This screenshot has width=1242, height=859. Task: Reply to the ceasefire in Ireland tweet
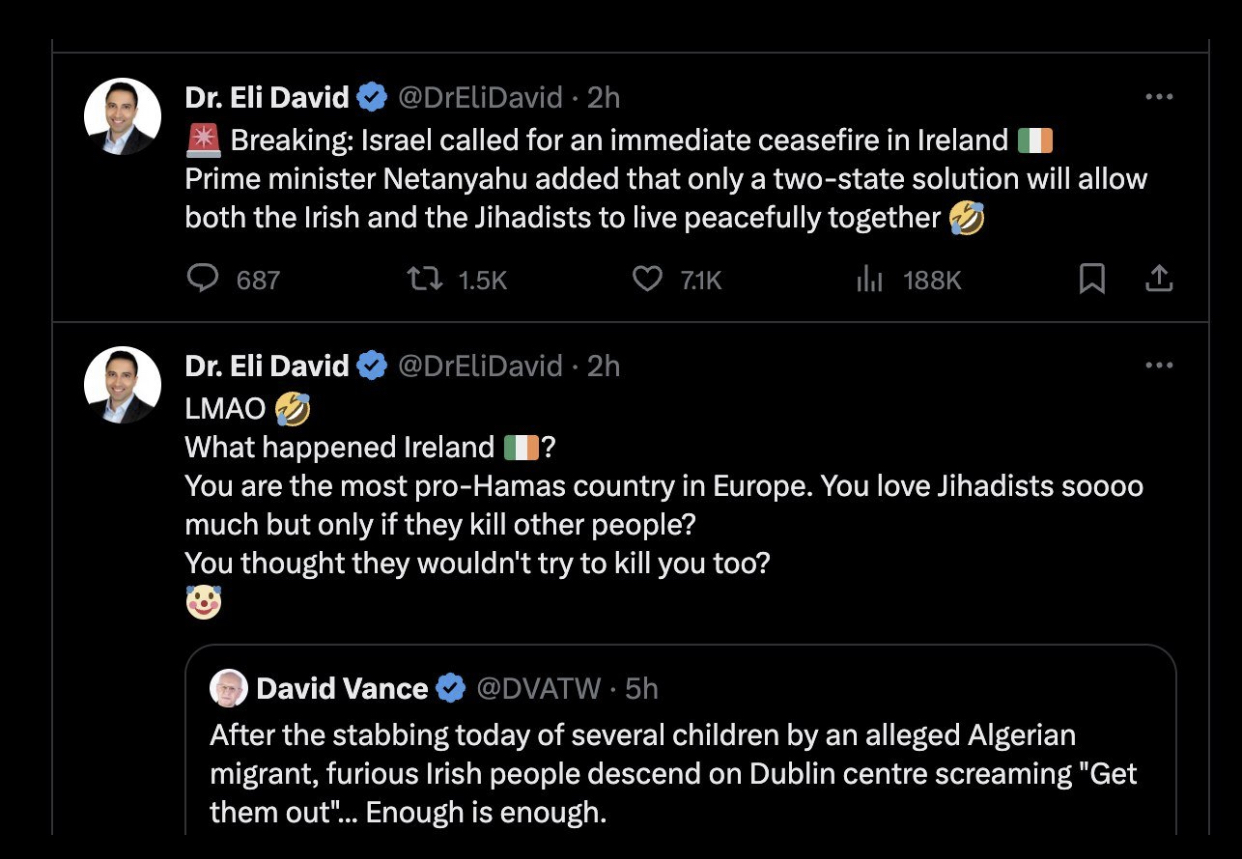coord(203,279)
